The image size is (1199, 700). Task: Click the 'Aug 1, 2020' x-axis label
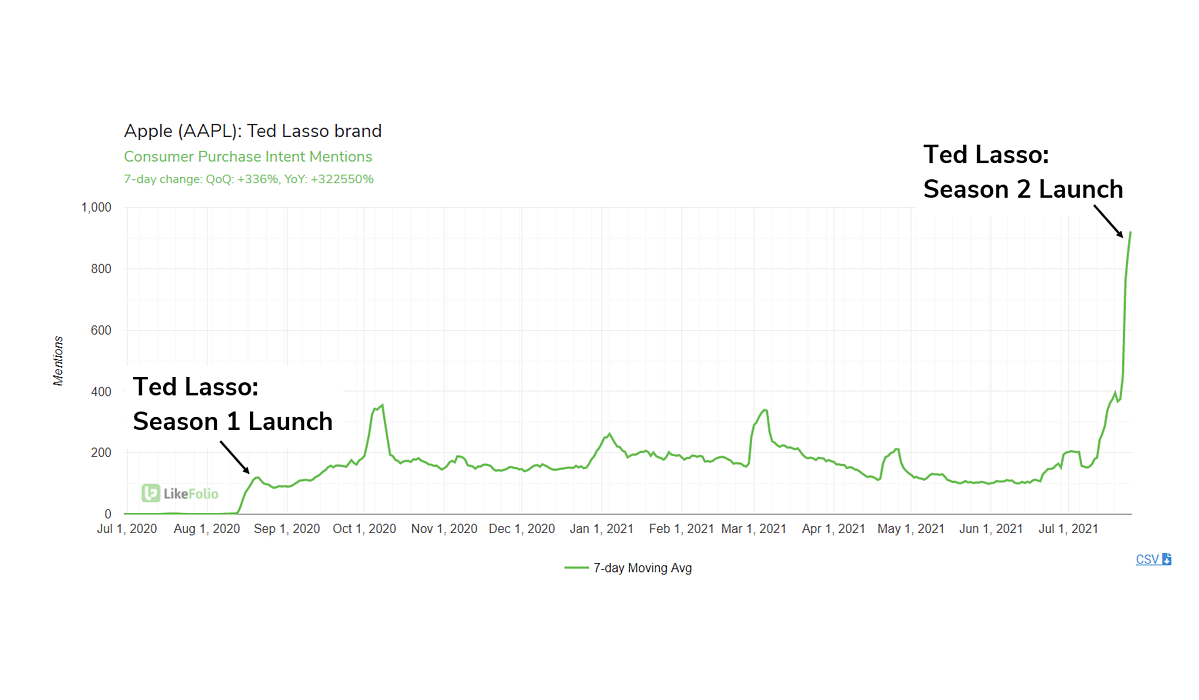(206, 529)
